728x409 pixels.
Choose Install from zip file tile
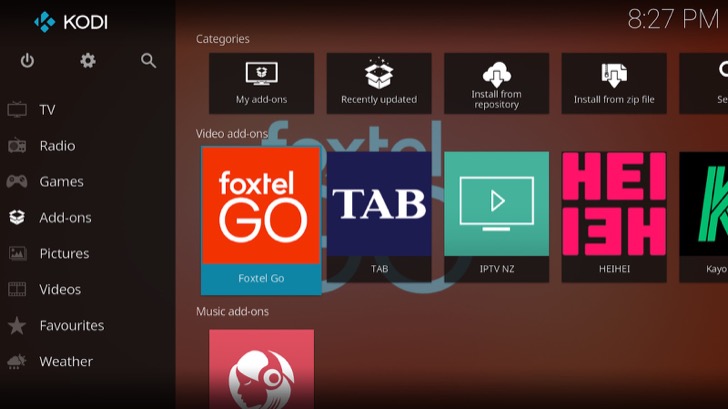tap(614, 83)
